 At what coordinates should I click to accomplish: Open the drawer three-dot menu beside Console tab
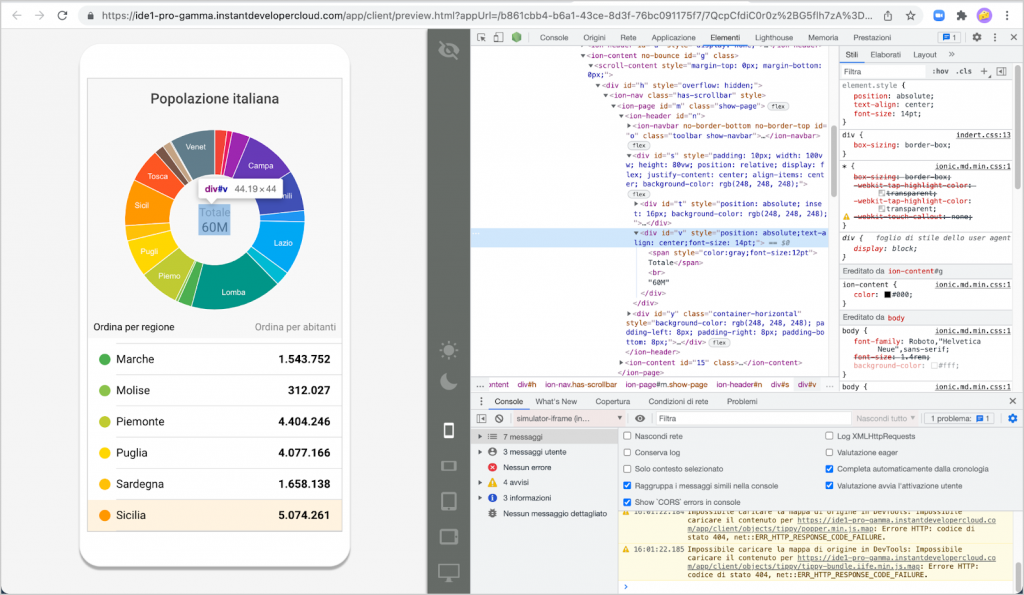click(481, 401)
